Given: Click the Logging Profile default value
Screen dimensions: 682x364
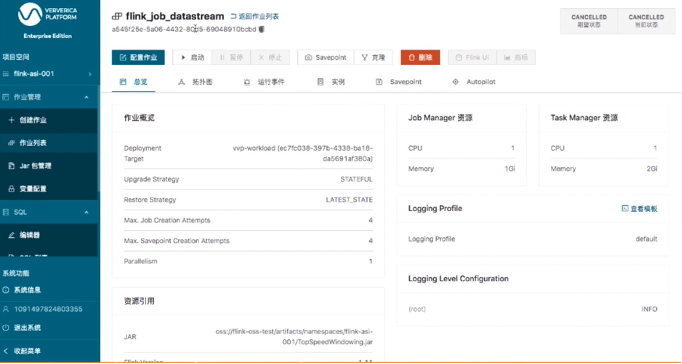Looking at the screenshot, I should (x=646, y=239).
